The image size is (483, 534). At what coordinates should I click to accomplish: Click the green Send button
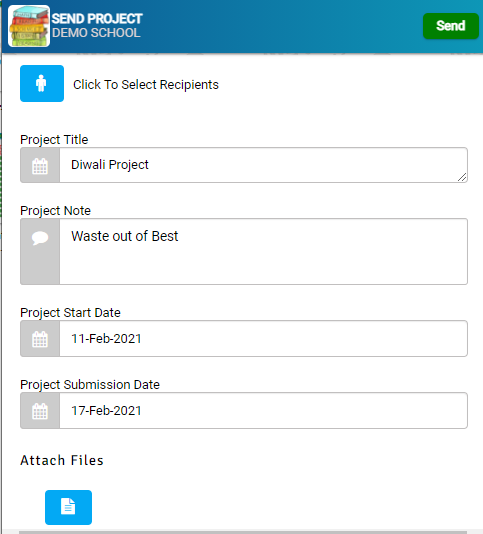(451, 26)
